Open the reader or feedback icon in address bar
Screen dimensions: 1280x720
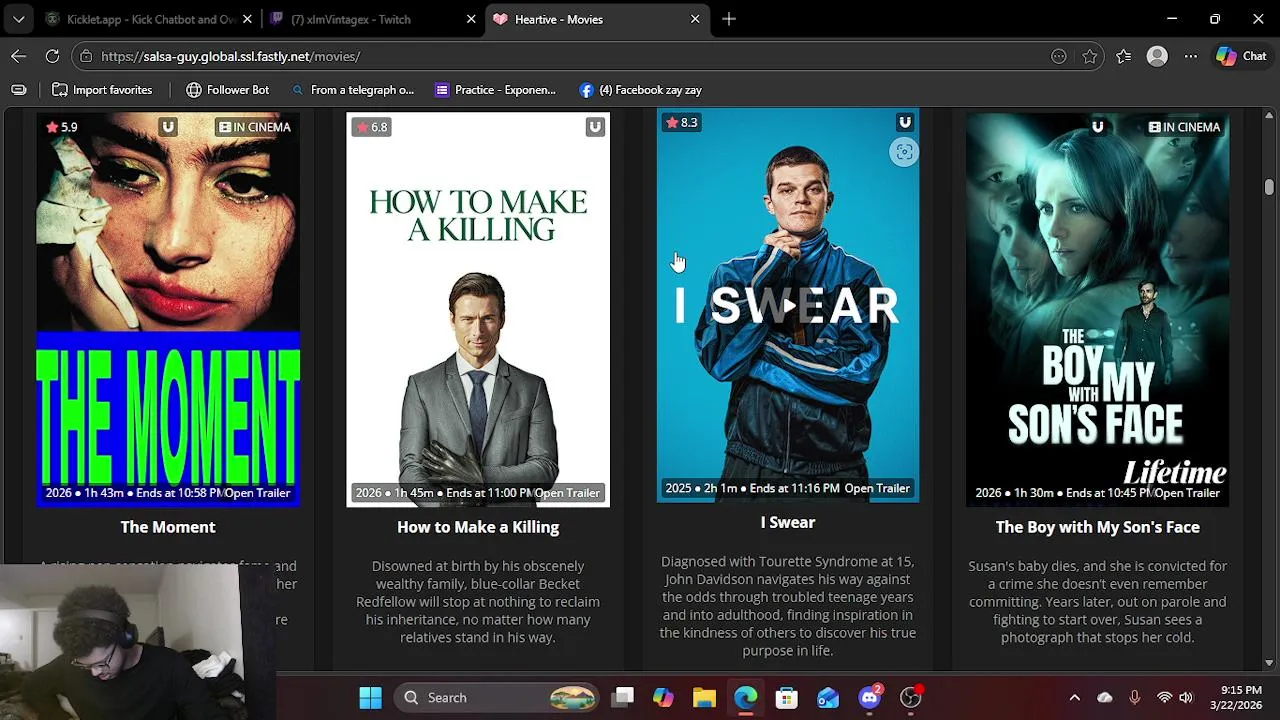1058,57
